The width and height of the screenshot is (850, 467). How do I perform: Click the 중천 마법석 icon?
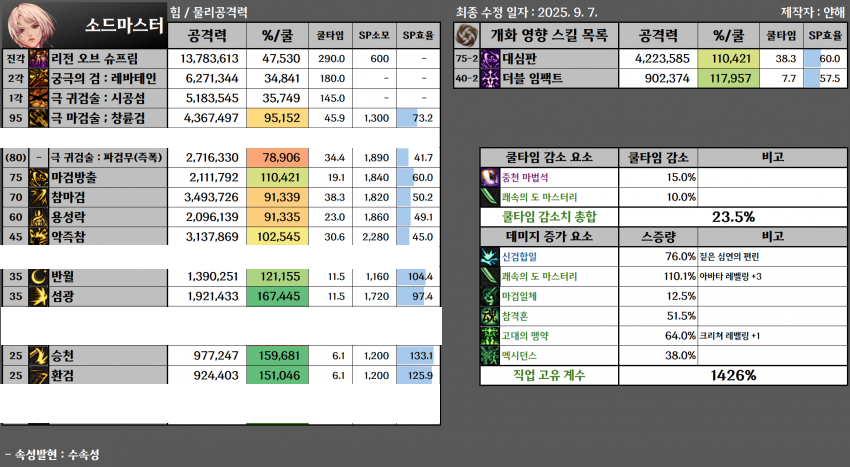tap(490, 178)
